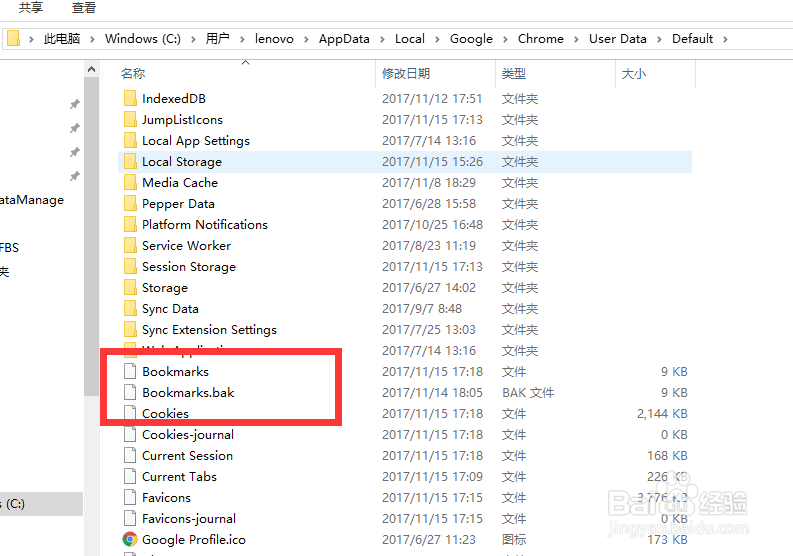Select Storage folder icon
The image size is (793, 556).
(x=130, y=287)
